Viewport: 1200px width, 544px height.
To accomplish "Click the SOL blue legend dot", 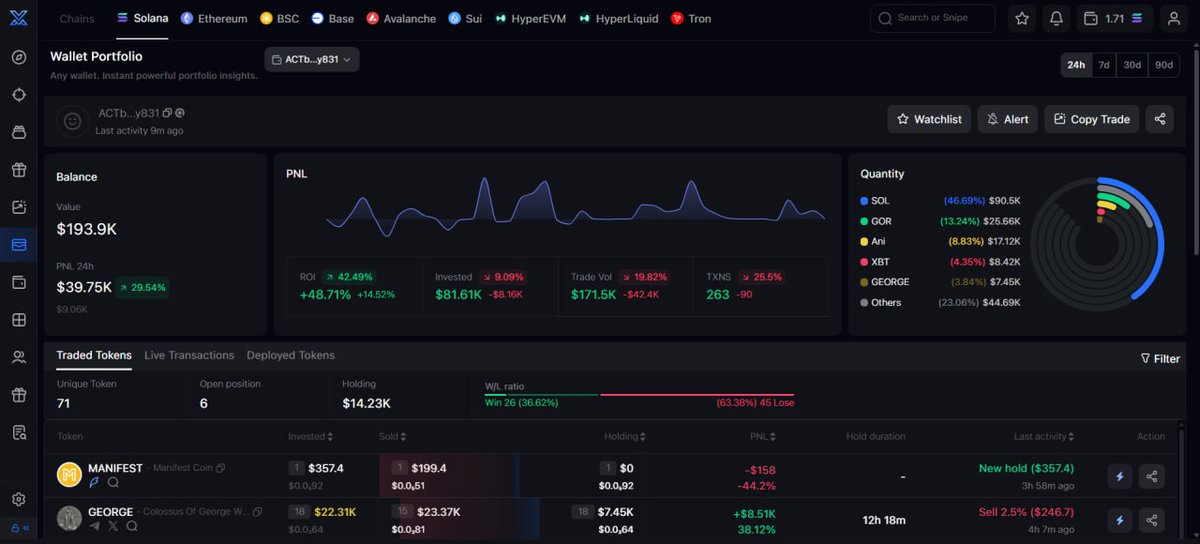I will point(864,201).
